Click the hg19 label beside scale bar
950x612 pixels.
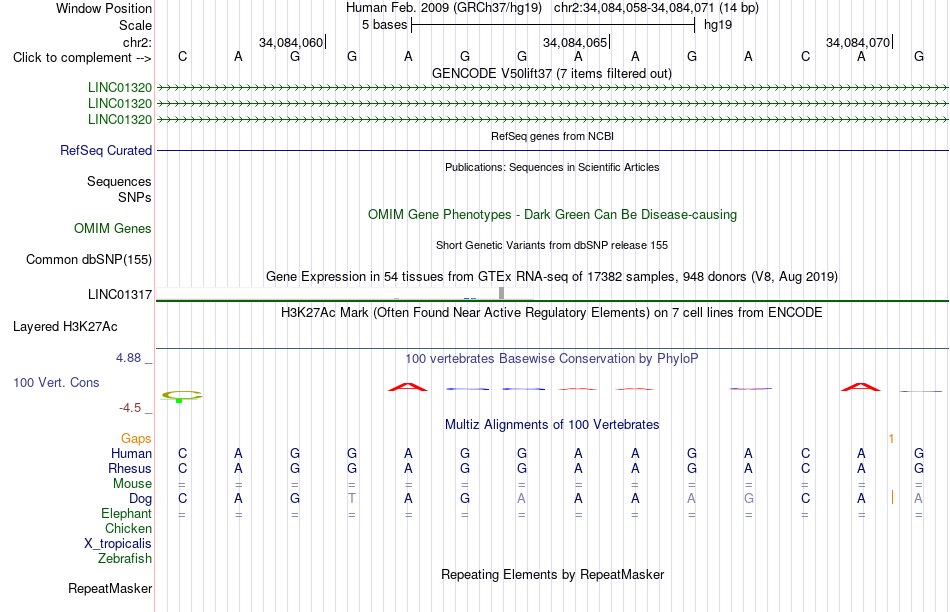coord(718,25)
